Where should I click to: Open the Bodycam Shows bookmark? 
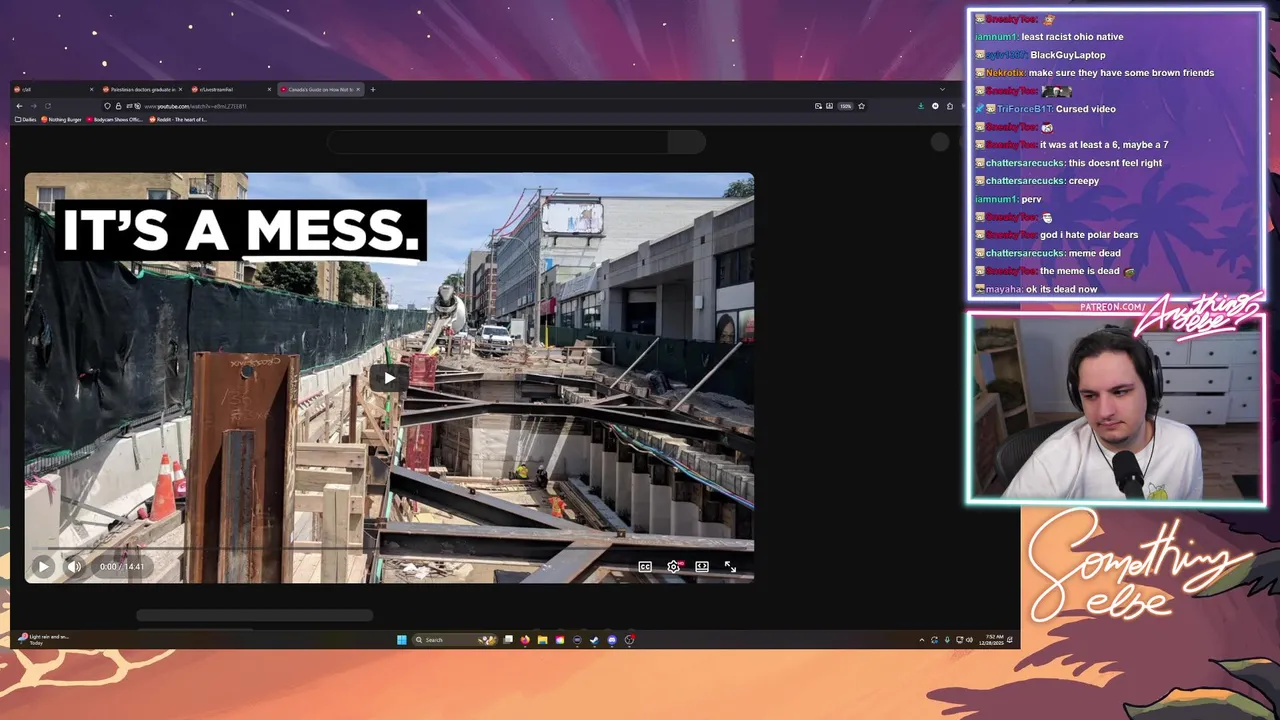click(116, 119)
